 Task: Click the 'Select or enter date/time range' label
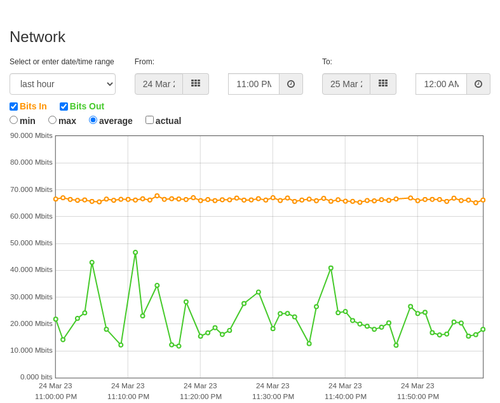(x=62, y=62)
